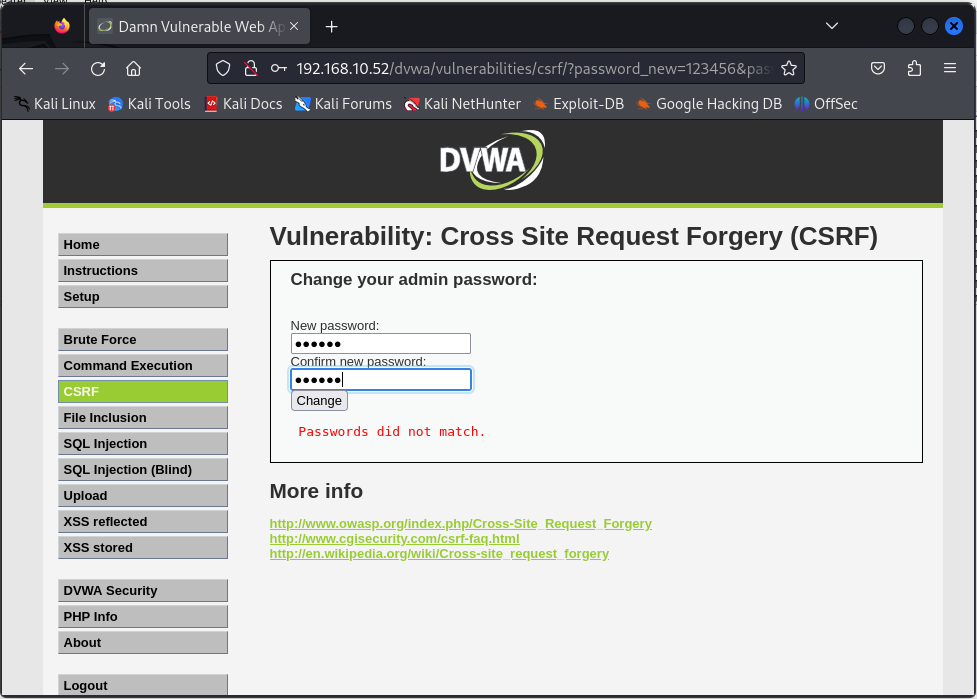Screen dimensions: 977x699
Task: Open the XSS stored page
Action: point(143,548)
